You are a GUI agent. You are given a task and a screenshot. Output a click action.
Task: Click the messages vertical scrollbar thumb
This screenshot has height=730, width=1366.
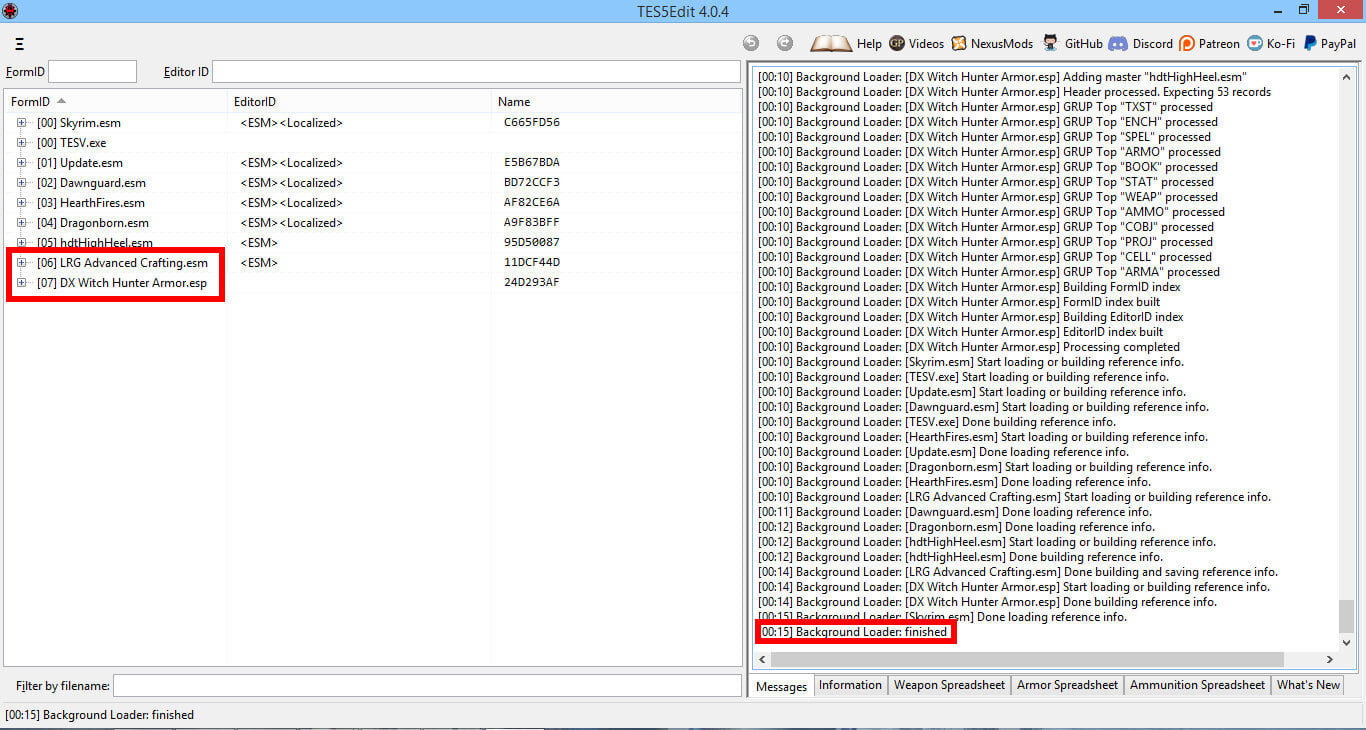tap(1346, 616)
